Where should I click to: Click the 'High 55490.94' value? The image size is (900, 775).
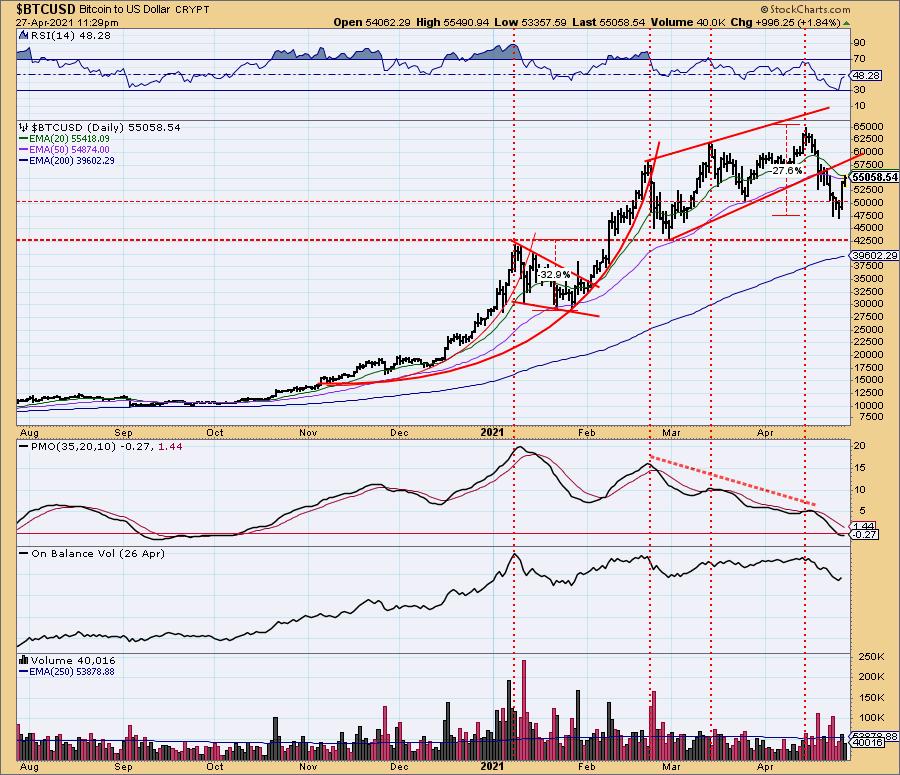pyautogui.click(x=453, y=22)
